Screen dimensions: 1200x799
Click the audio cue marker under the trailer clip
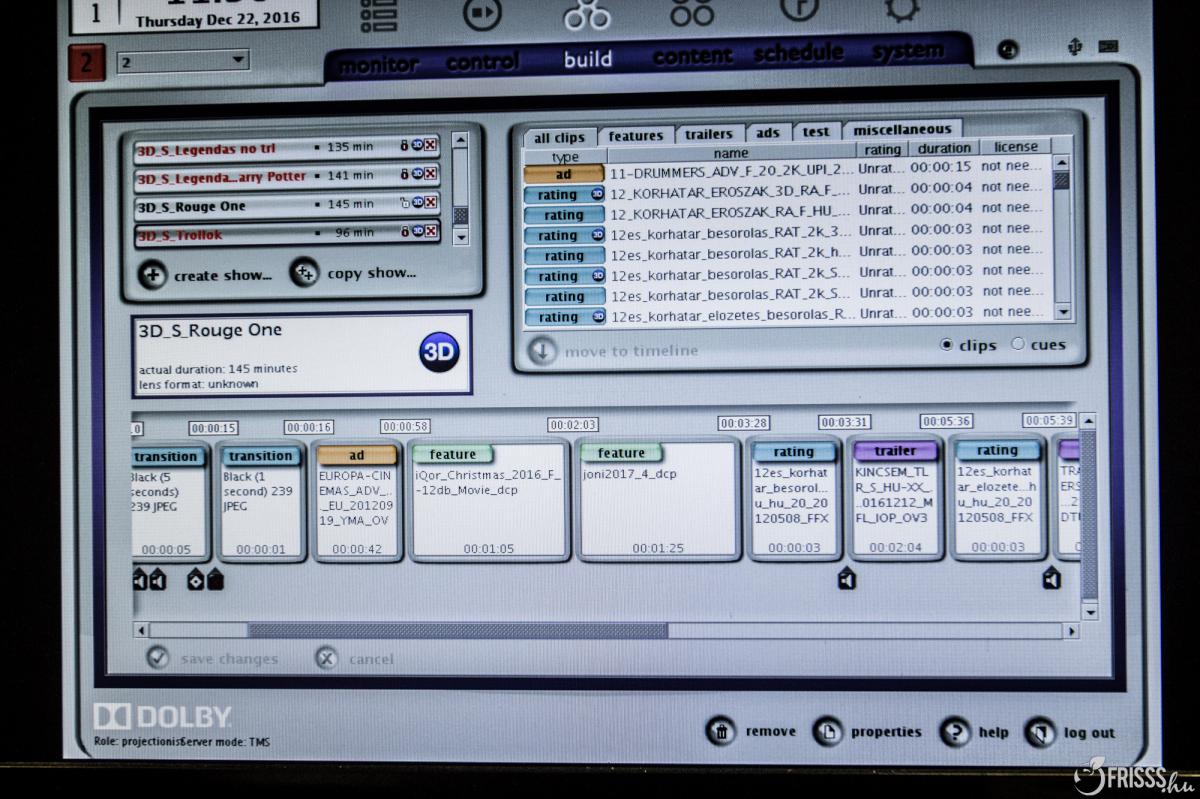(846, 579)
